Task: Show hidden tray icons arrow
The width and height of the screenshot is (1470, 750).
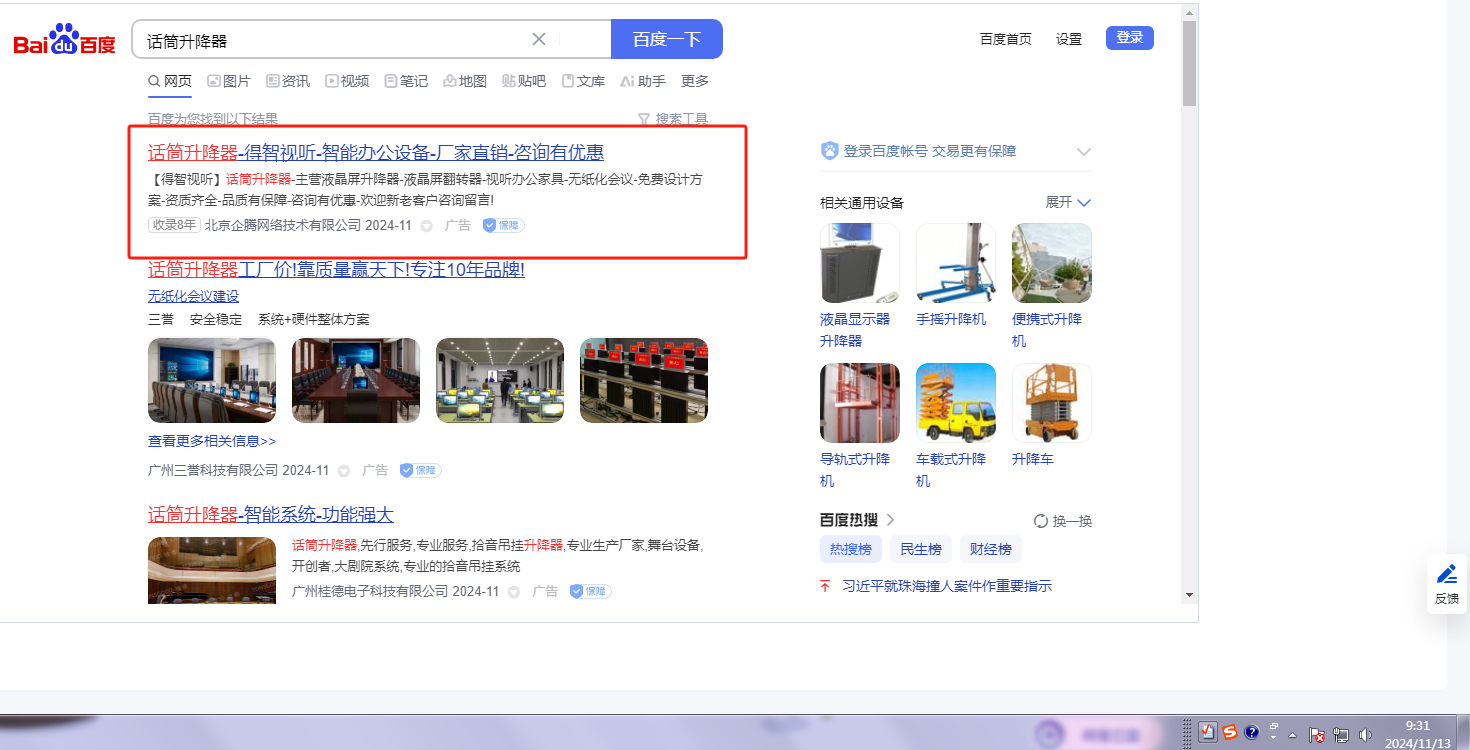Action: pyautogui.click(x=1293, y=734)
